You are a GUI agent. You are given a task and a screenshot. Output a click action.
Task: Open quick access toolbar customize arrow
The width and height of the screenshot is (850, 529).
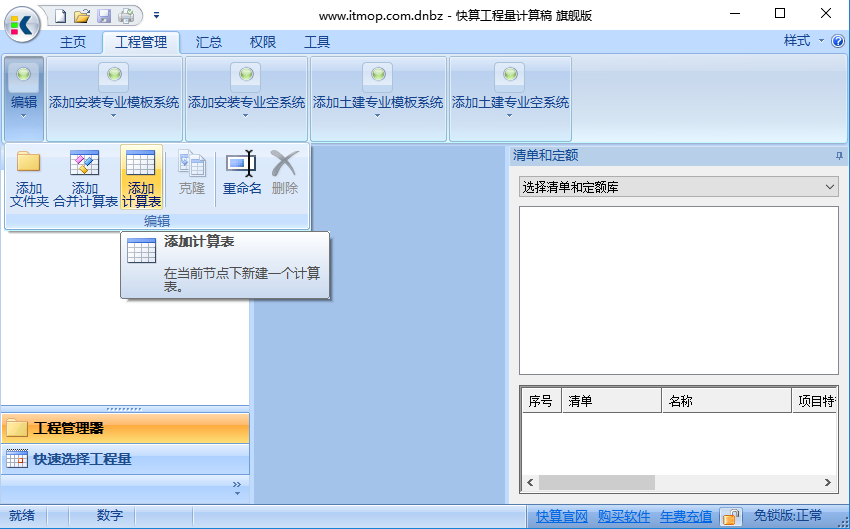(x=156, y=16)
